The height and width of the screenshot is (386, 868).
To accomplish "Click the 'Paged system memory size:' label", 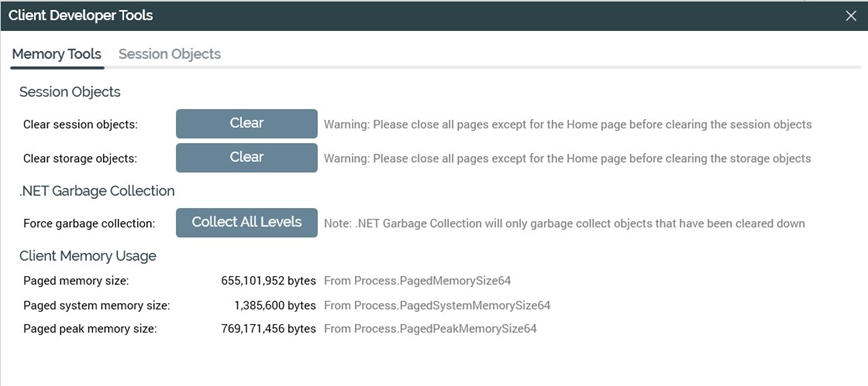I will point(96,305).
